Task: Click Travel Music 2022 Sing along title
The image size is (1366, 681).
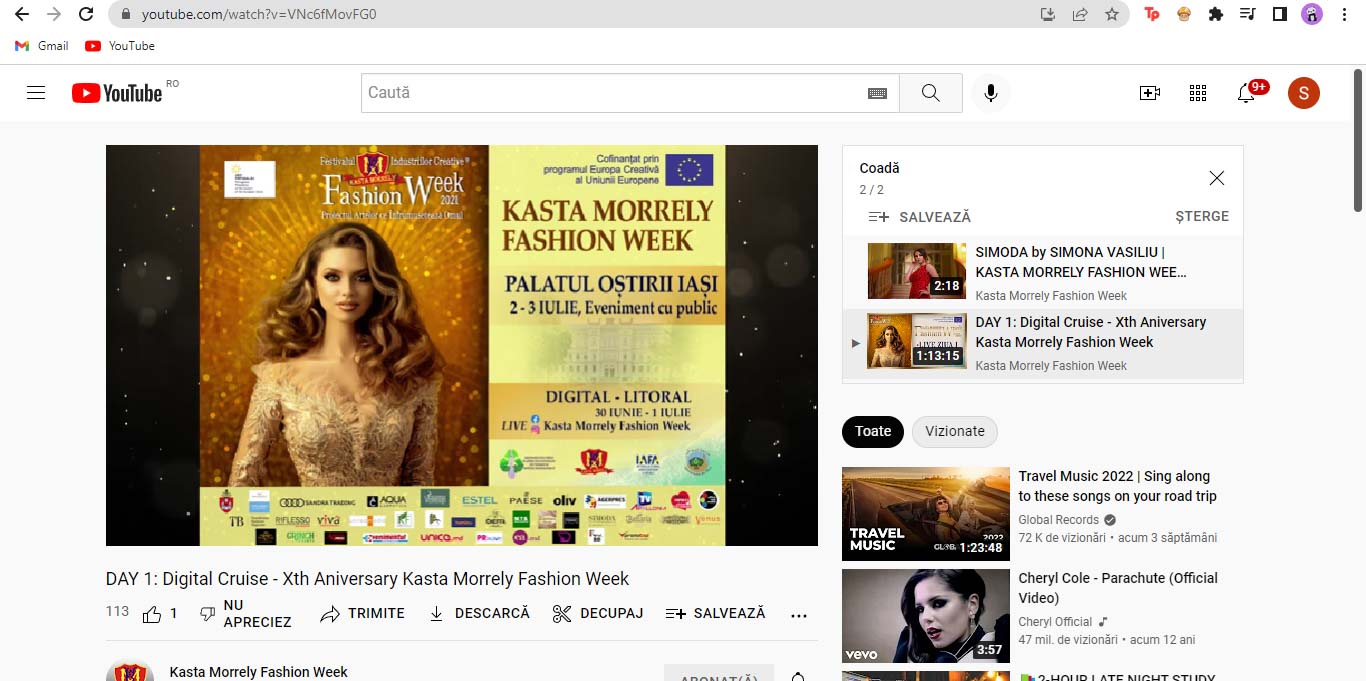Action: (1118, 486)
